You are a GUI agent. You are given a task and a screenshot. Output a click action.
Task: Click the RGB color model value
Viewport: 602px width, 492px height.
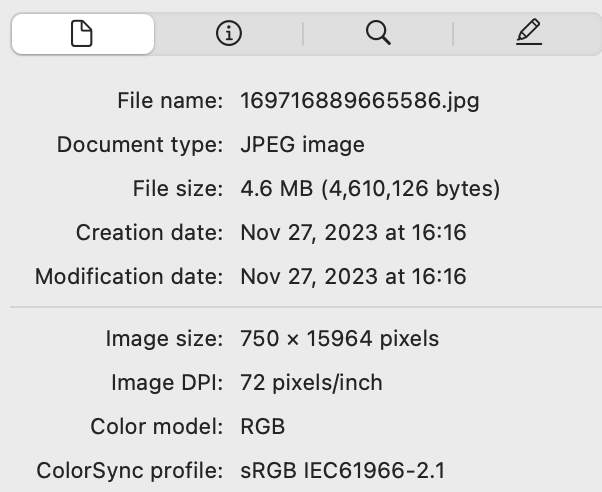coord(262,426)
